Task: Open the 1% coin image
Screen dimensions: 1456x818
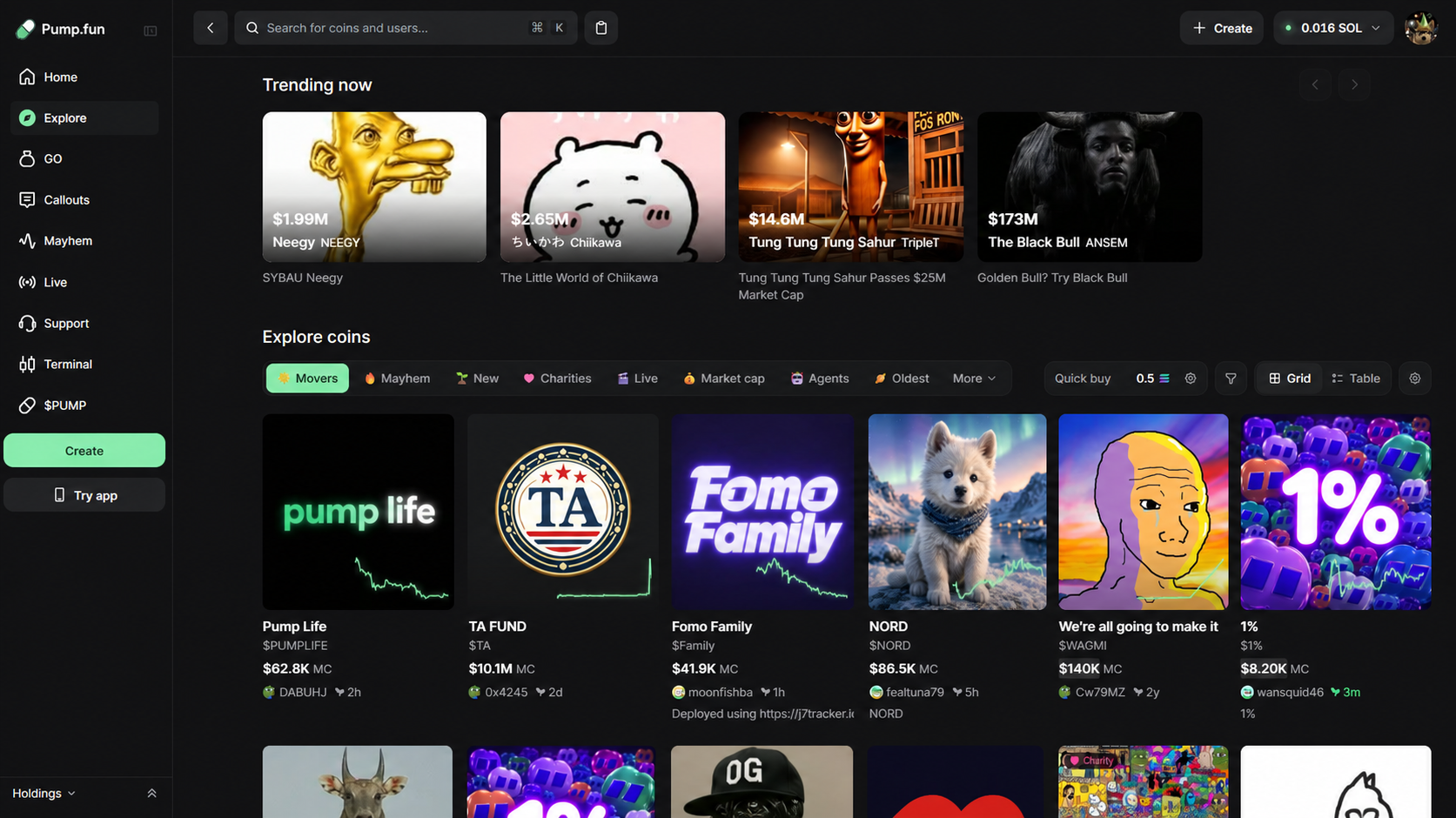Action: 1336,512
